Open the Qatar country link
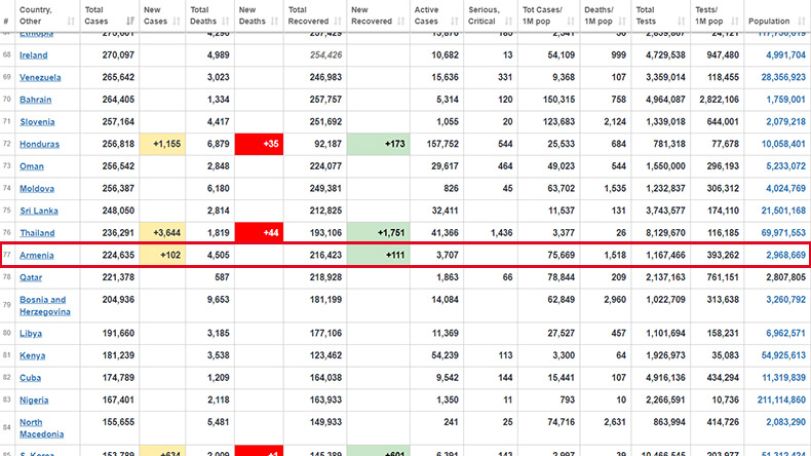Screen dimensions: 811x456 click(x=31, y=278)
